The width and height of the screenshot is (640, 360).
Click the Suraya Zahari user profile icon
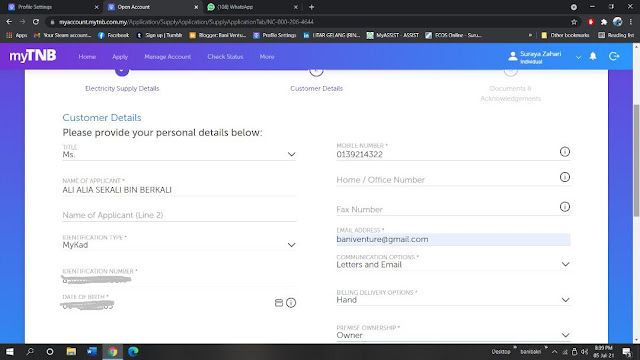(x=513, y=56)
